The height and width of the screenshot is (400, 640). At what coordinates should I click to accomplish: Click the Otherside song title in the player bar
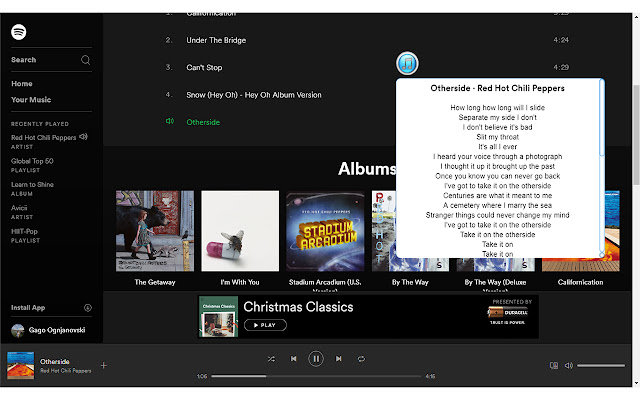55,361
